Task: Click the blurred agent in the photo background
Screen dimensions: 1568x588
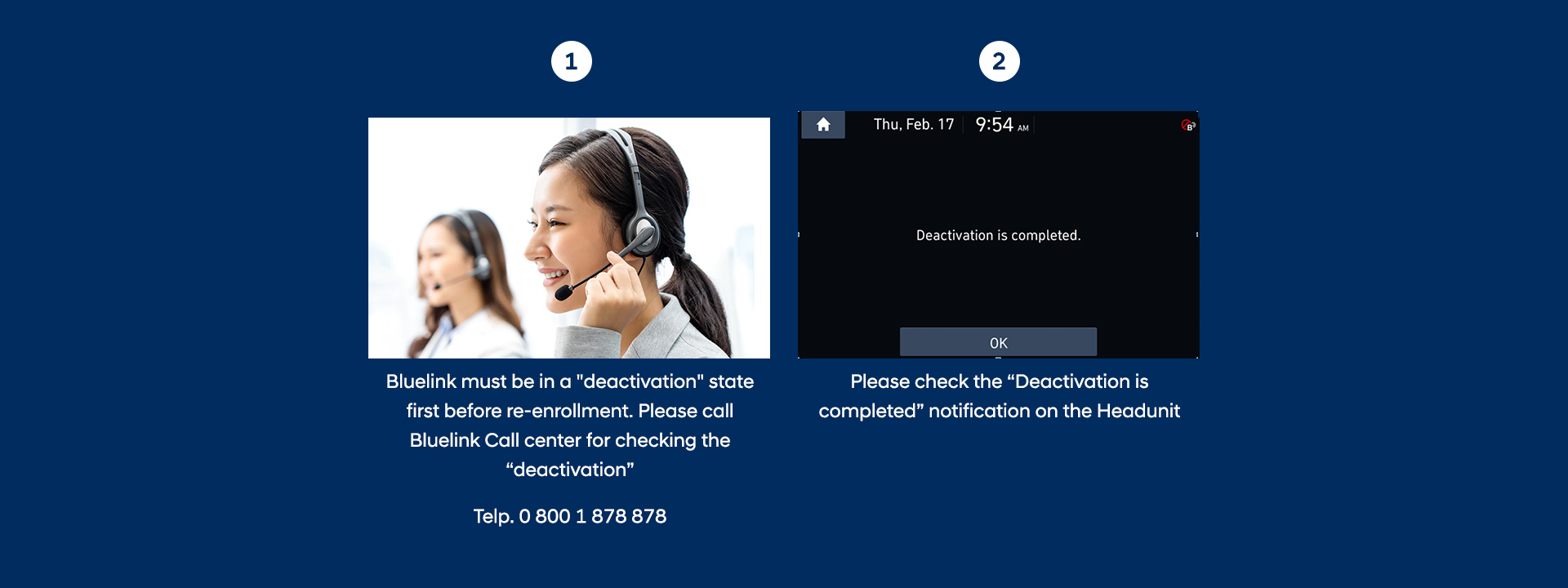Action: [461, 282]
